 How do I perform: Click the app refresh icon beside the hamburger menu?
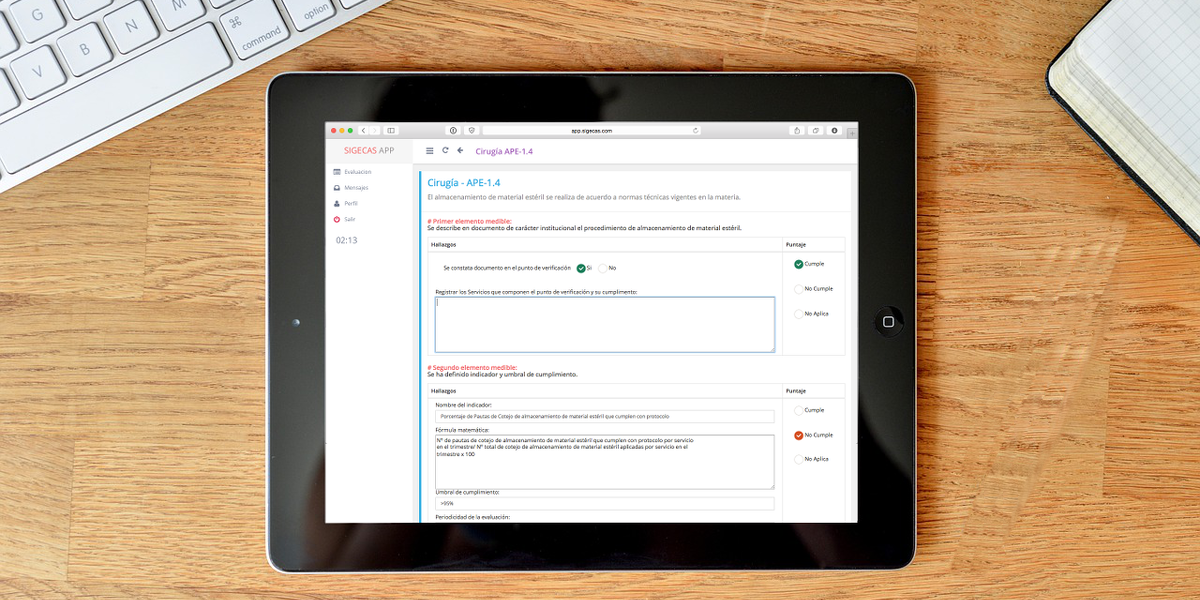click(445, 151)
